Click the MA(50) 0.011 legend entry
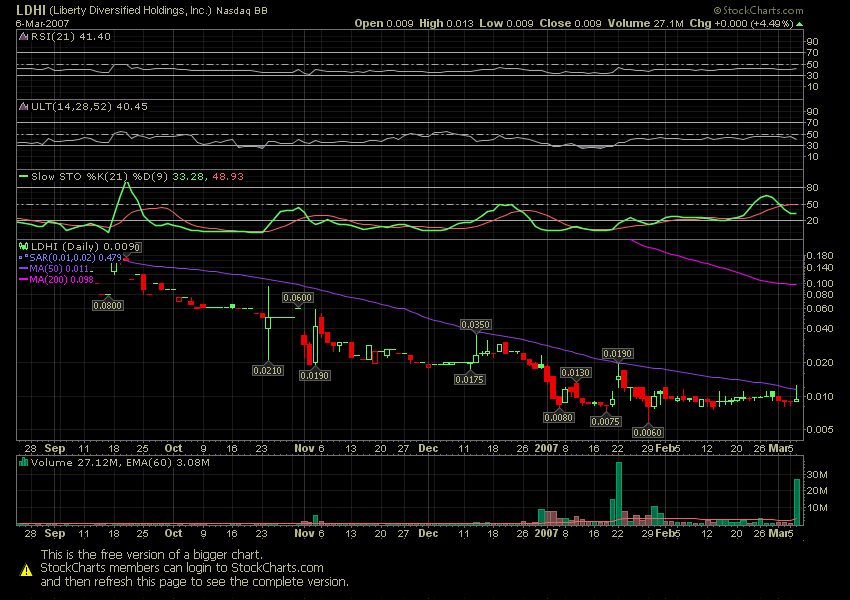 (59, 269)
